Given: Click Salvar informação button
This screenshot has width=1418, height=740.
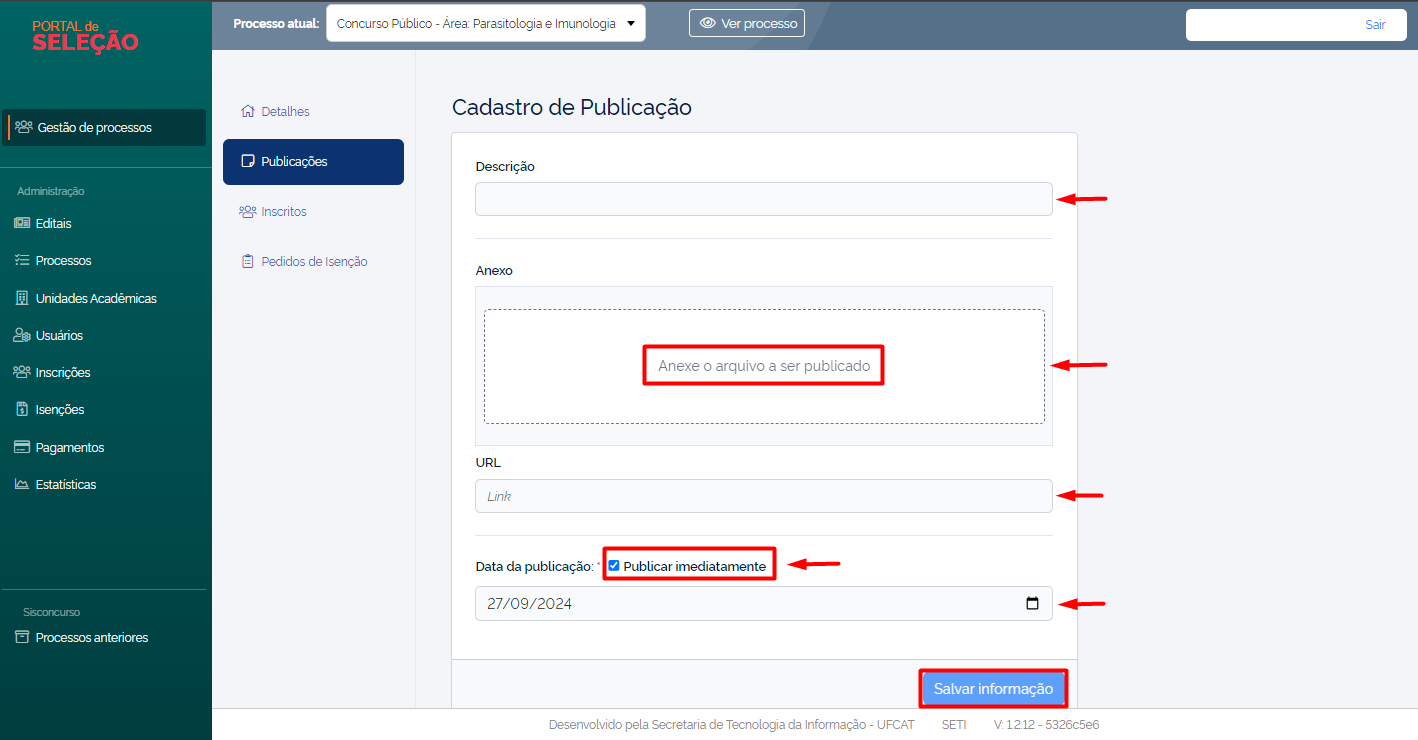Looking at the screenshot, I should [993, 689].
